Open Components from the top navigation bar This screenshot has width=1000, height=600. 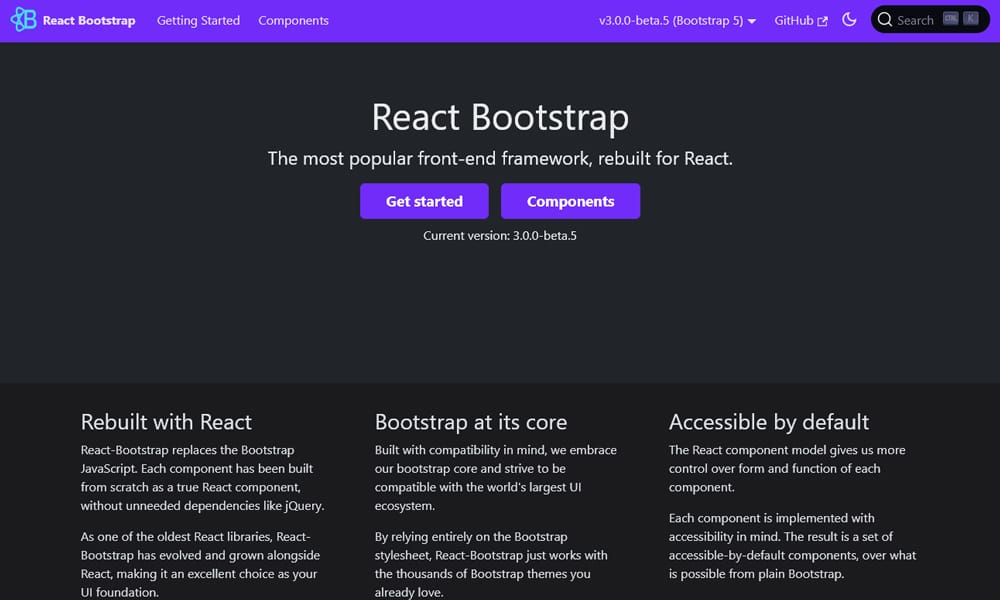pyautogui.click(x=293, y=19)
